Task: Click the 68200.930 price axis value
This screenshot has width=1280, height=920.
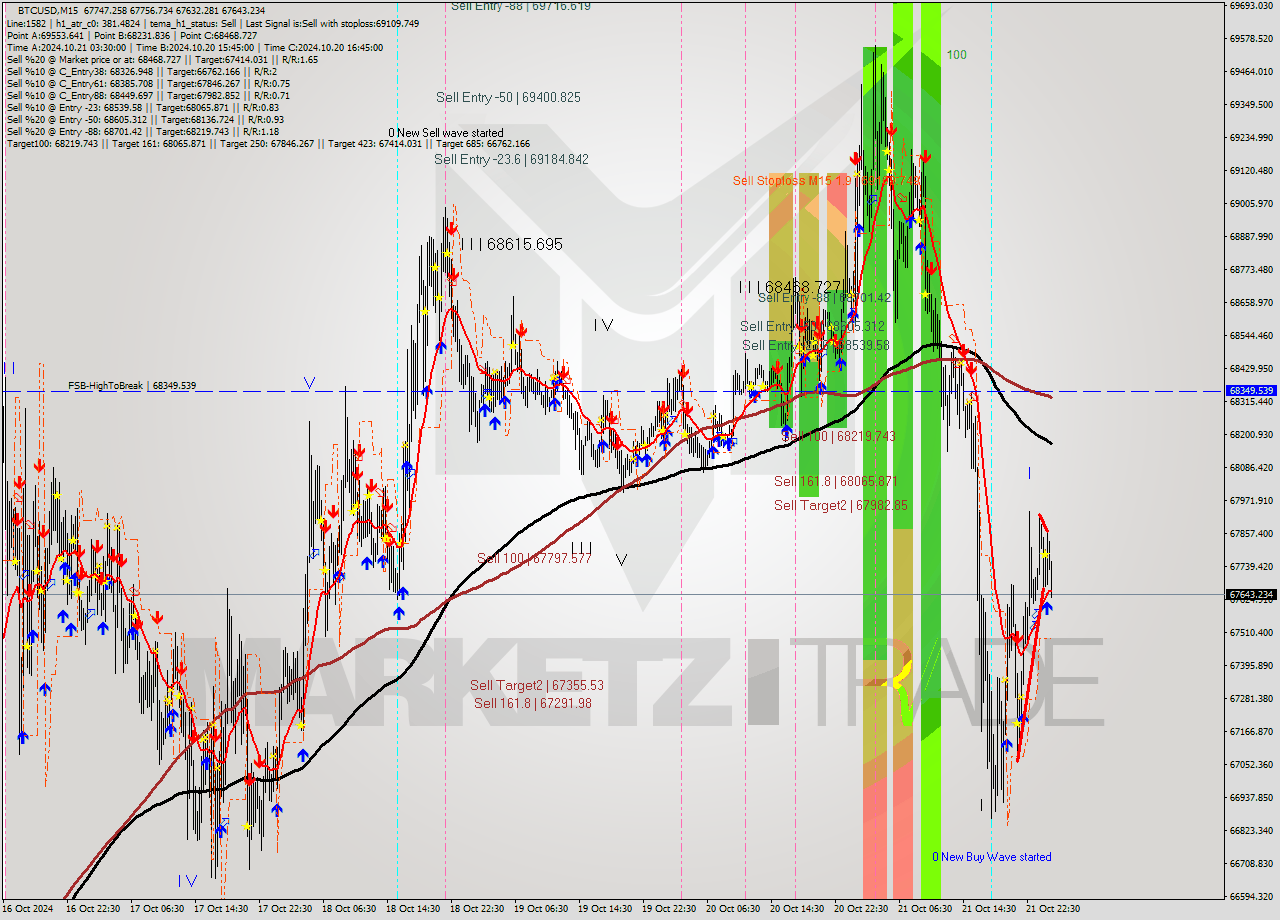Action: (x=1252, y=435)
